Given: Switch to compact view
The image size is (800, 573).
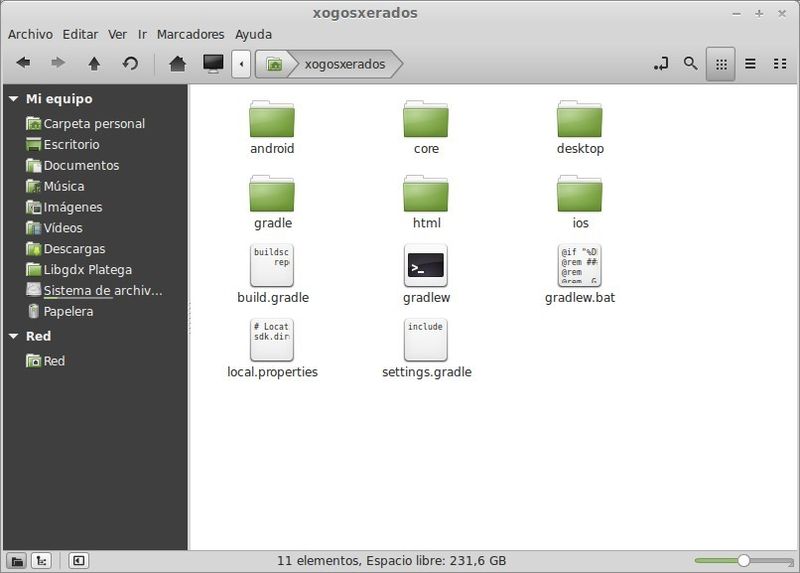Looking at the screenshot, I should click(780, 64).
